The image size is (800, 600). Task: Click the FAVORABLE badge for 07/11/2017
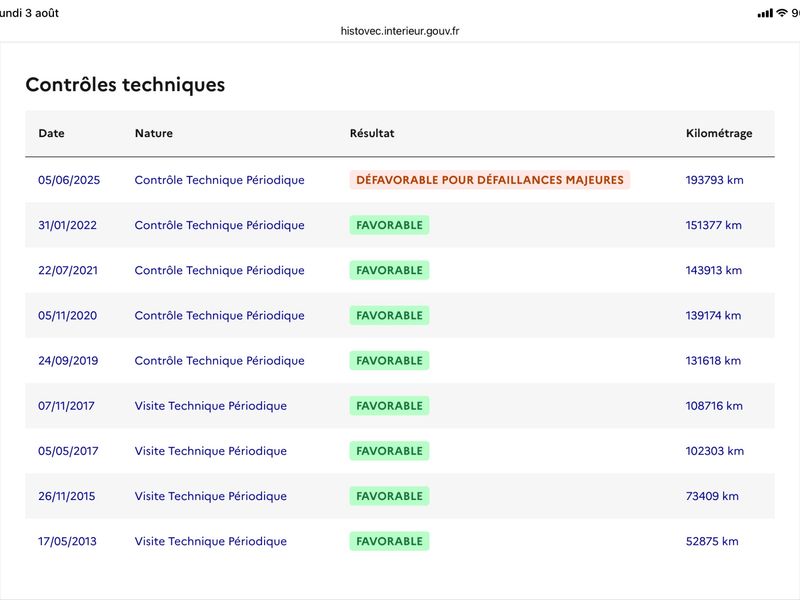pyautogui.click(x=389, y=406)
